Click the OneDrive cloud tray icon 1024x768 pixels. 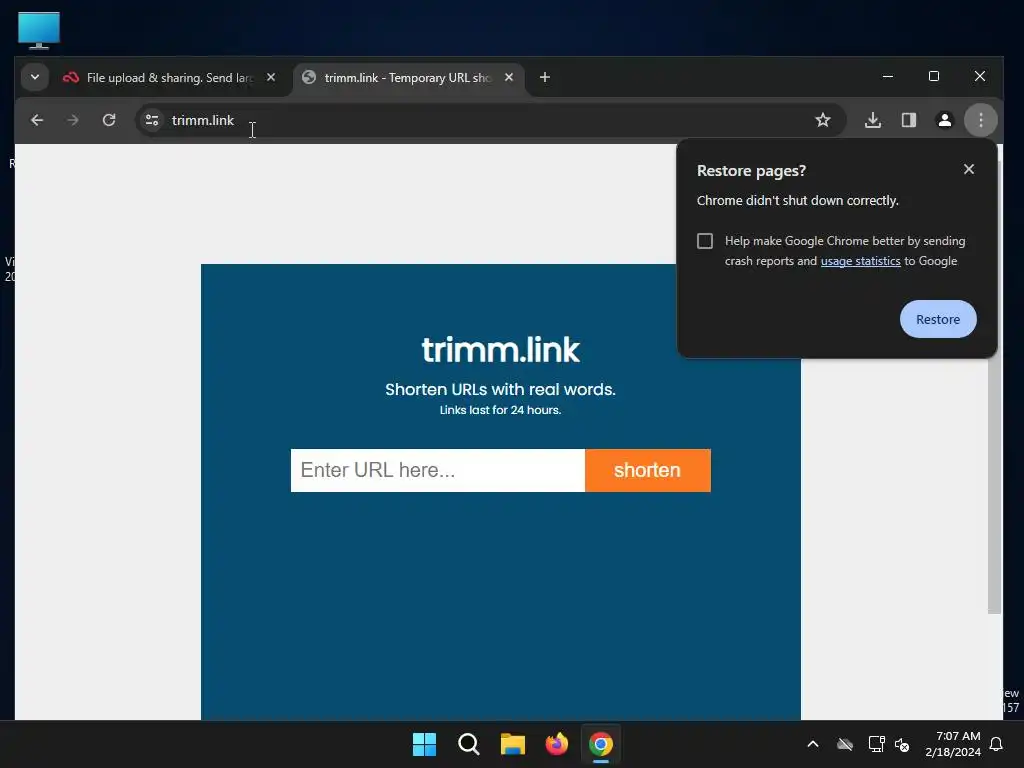click(x=845, y=744)
